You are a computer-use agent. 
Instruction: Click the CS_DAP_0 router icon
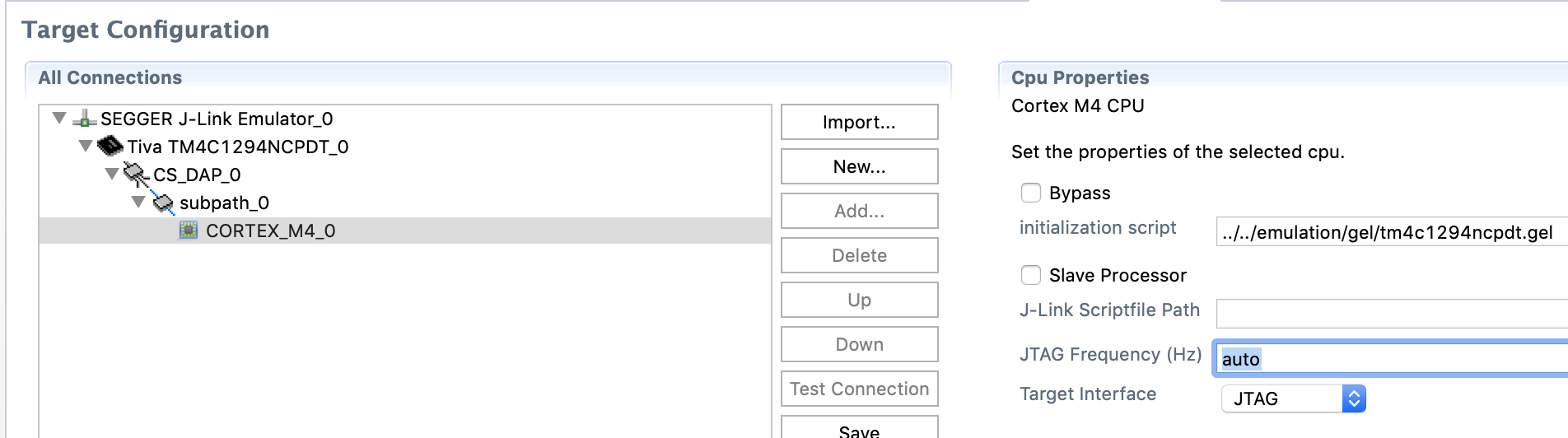click(x=136, y=174)
